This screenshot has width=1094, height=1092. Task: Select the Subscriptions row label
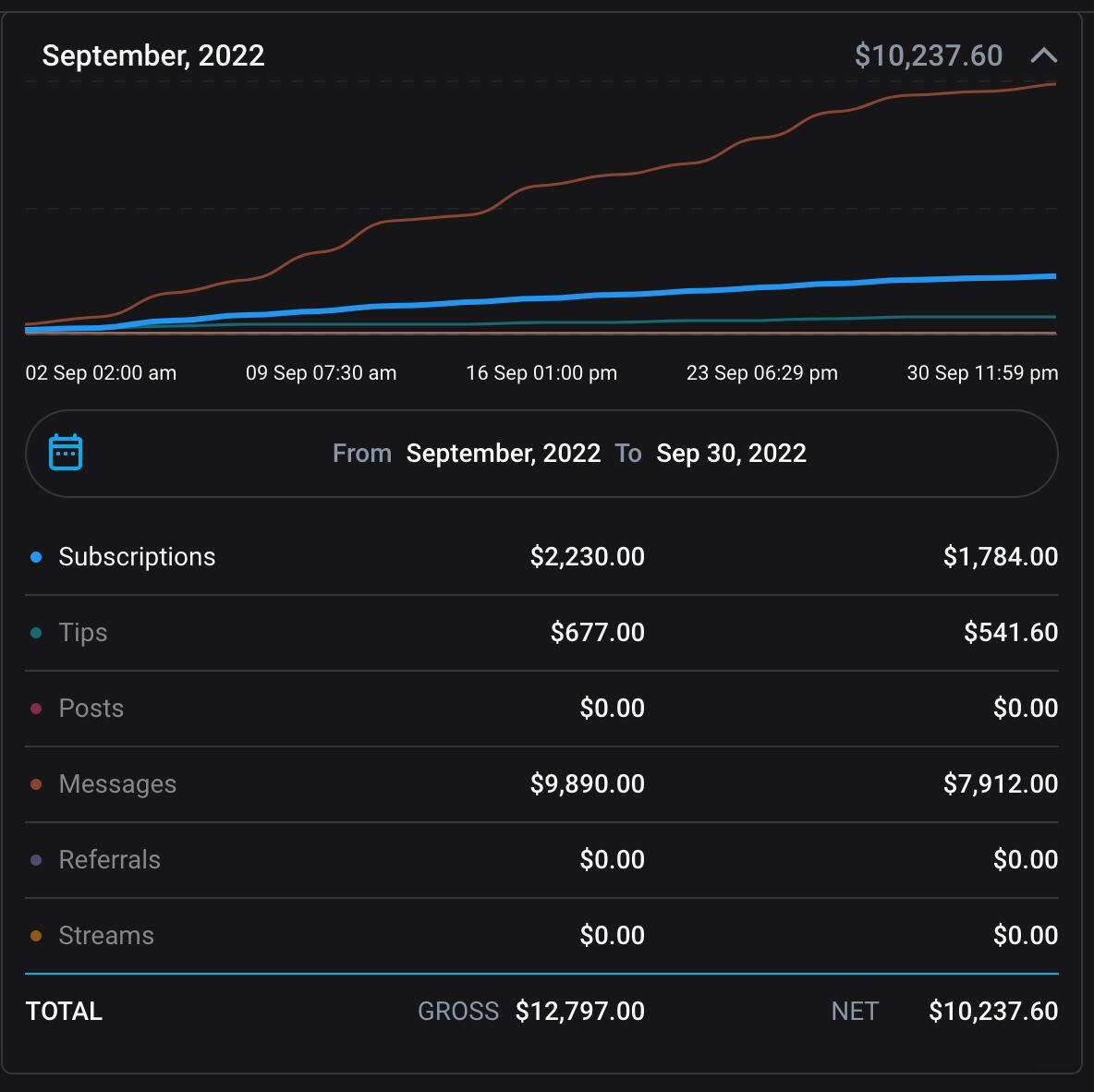click(137, 557)
